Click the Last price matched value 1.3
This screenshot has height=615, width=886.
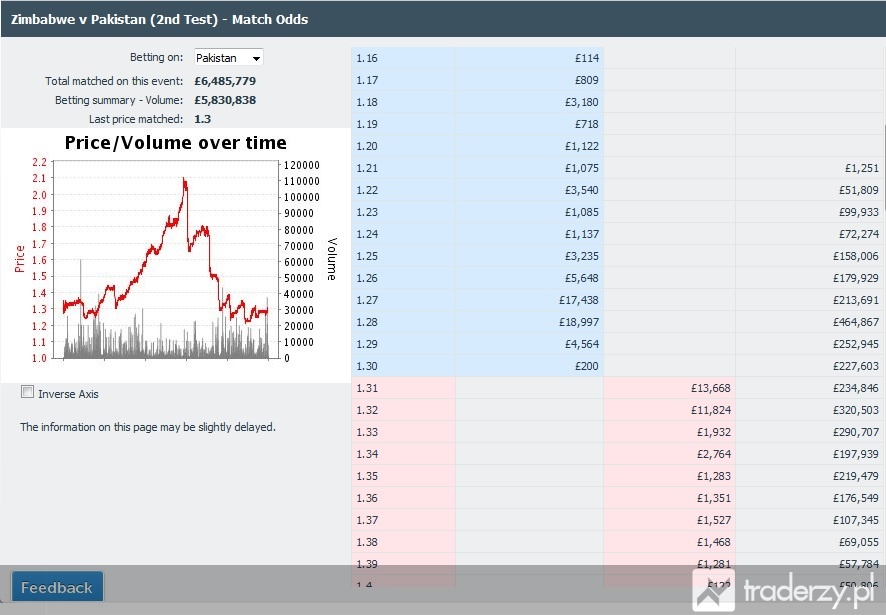click(202, 119)
